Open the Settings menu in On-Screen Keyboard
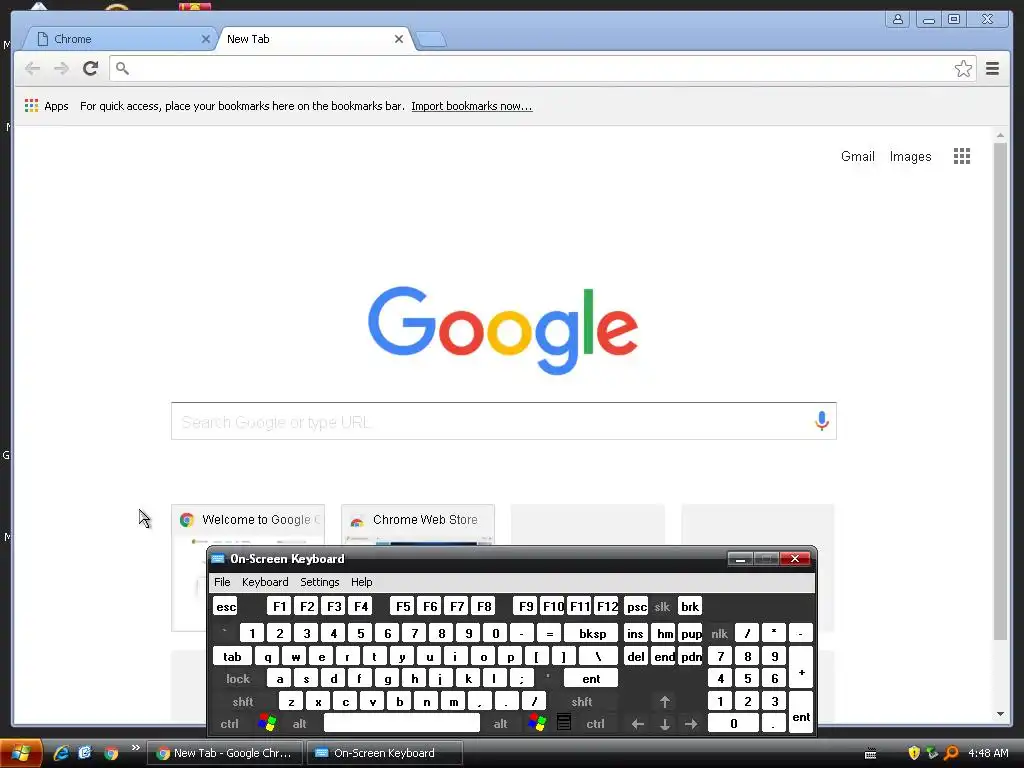The height and width of the screenshot is (768, 1024). click(x=319, y=582)
